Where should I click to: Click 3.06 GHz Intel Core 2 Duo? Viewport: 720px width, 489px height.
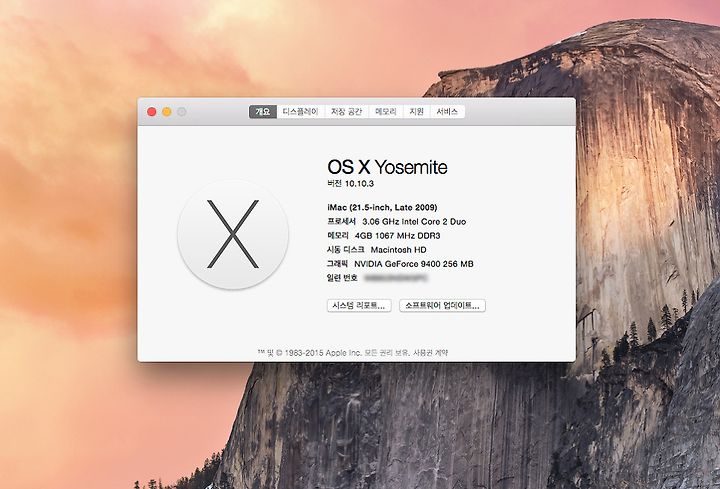[414, 222]
